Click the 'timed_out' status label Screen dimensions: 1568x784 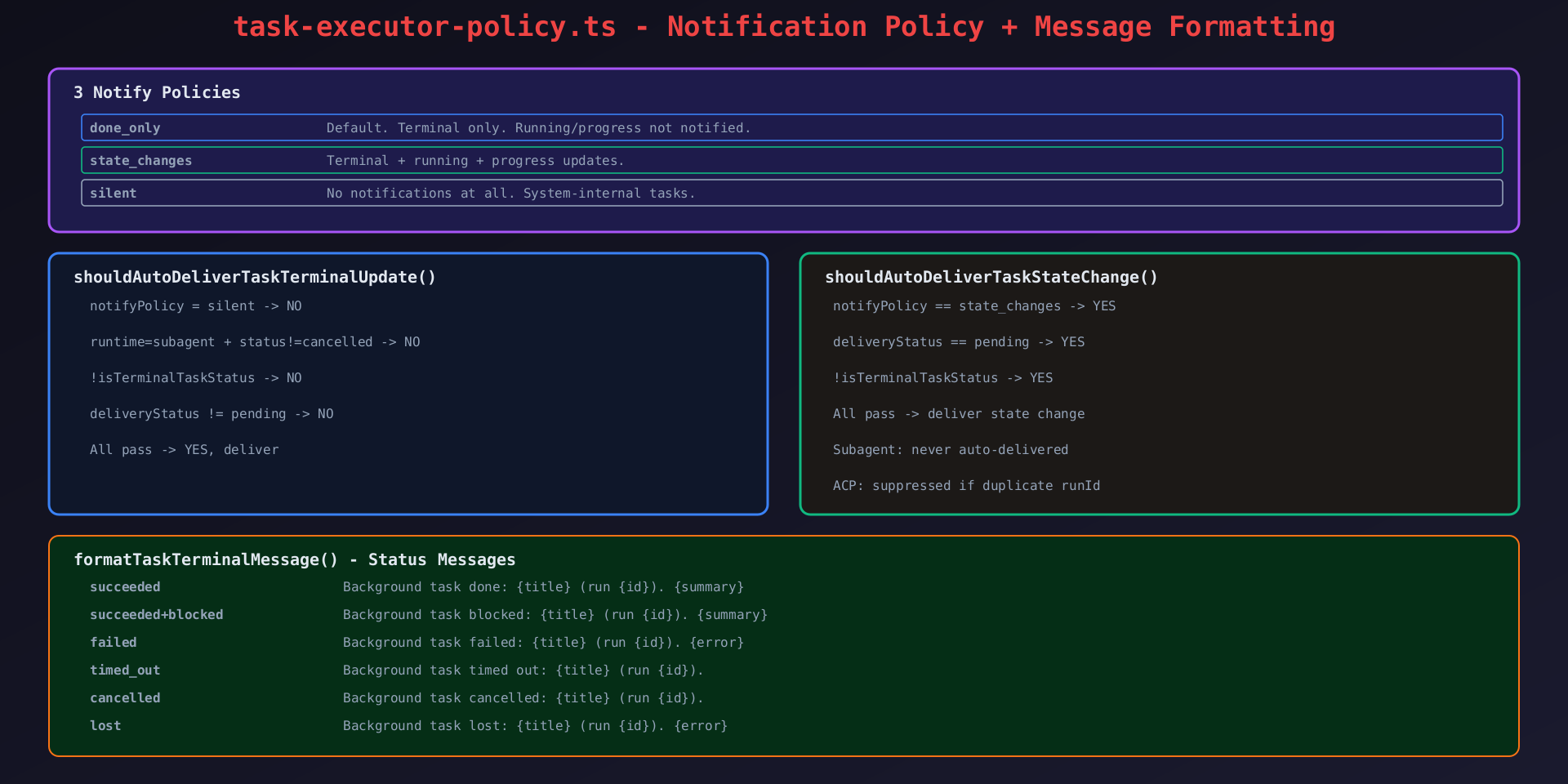click(x=125, y=670)
